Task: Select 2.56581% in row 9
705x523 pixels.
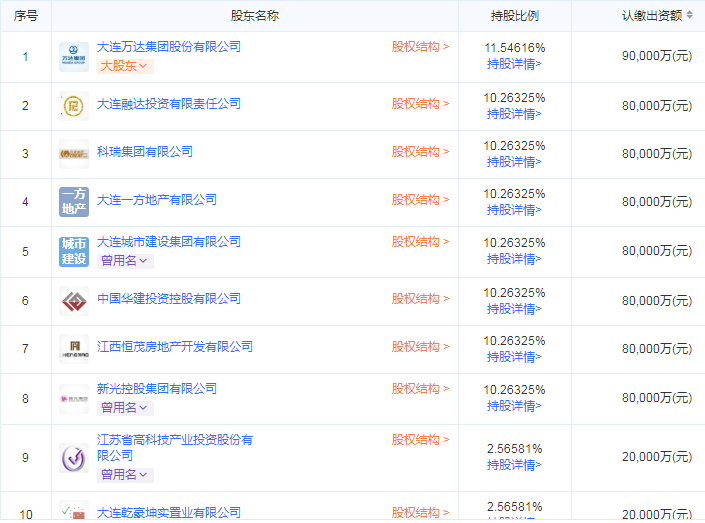Action: (x=515, y=449)
